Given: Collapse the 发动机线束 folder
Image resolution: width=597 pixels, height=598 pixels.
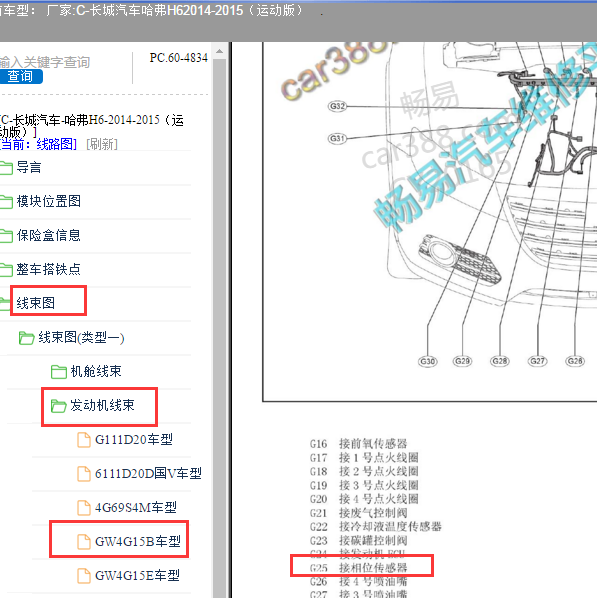Looking at the screenshot, I should [x=102, y=405].
